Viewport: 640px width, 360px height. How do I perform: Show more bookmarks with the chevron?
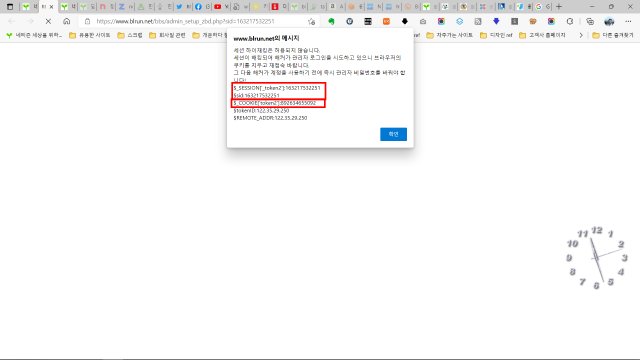(581, 36)
